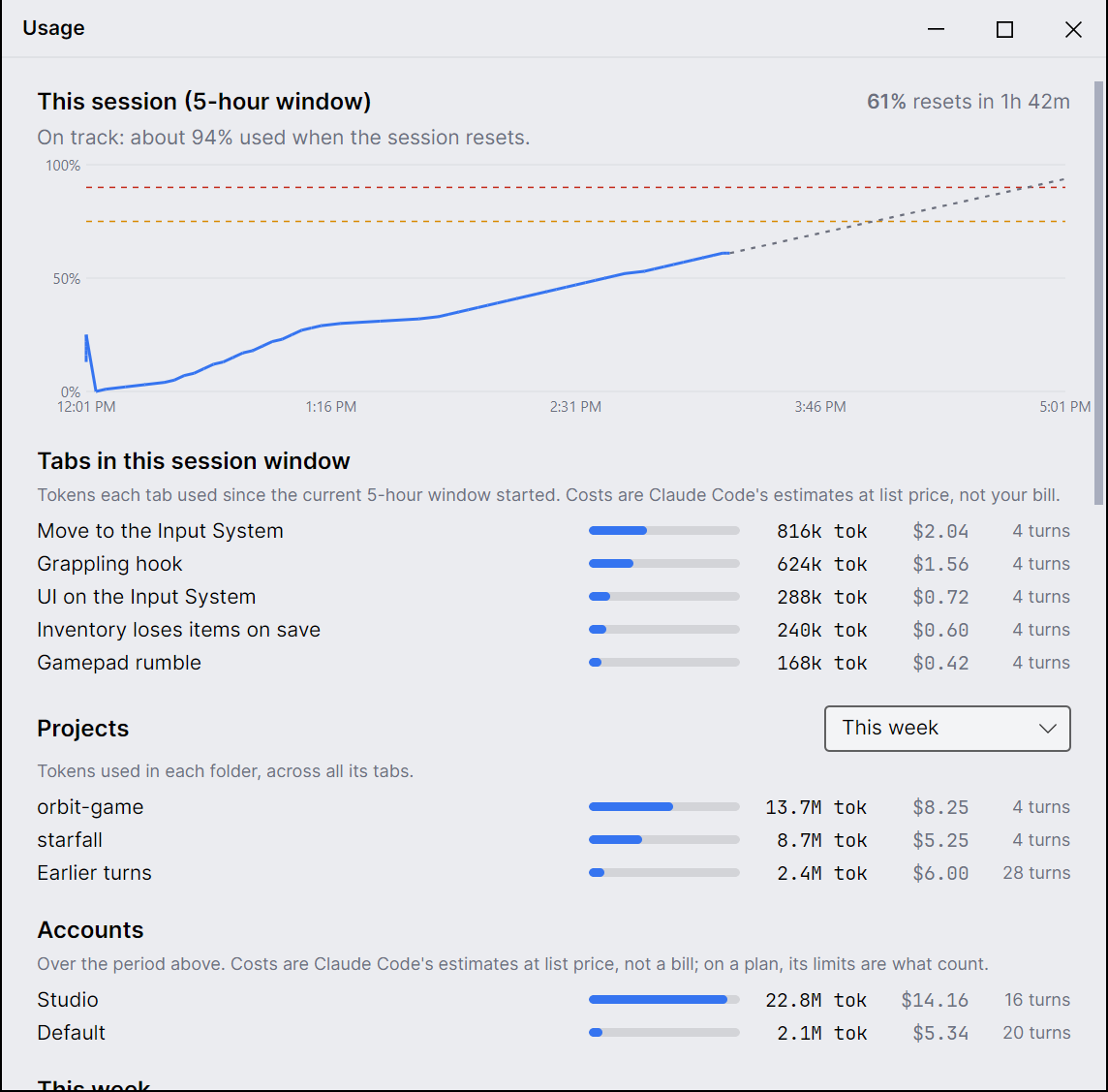Click the "$6.00" Earlier turns cost
Screen dimensions: 1108x1092
pyautogui.click(x=940, y=874)
